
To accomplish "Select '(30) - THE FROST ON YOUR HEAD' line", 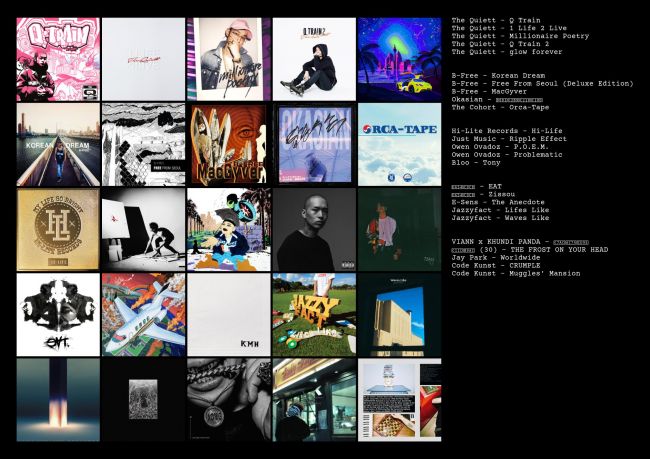I will [x=530, y=250].
